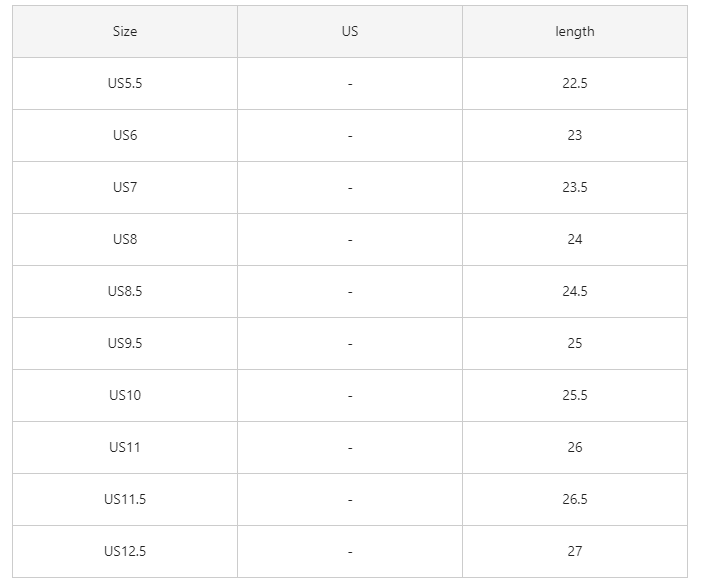Select the US8 size cell
The width and height of the screenshot is (701, 587).
click(125, 239)
